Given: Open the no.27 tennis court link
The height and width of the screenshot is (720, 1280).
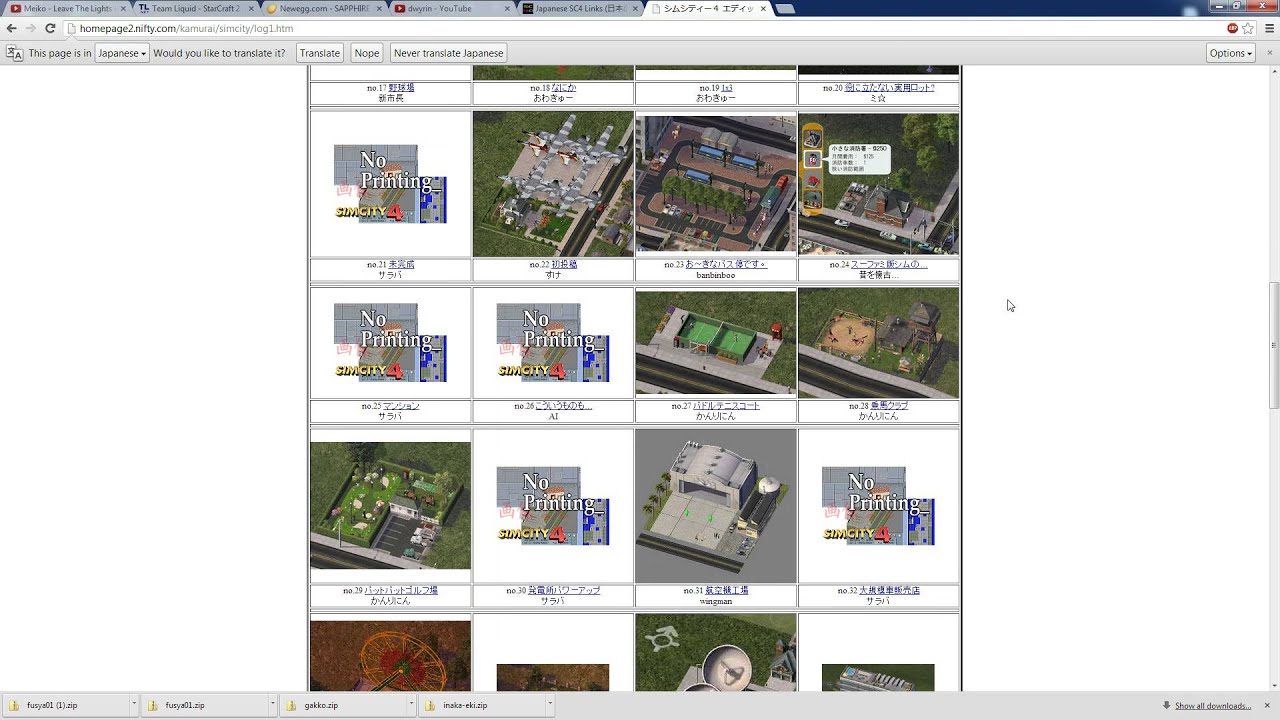Looking at the screenshot, I should 727,406.
